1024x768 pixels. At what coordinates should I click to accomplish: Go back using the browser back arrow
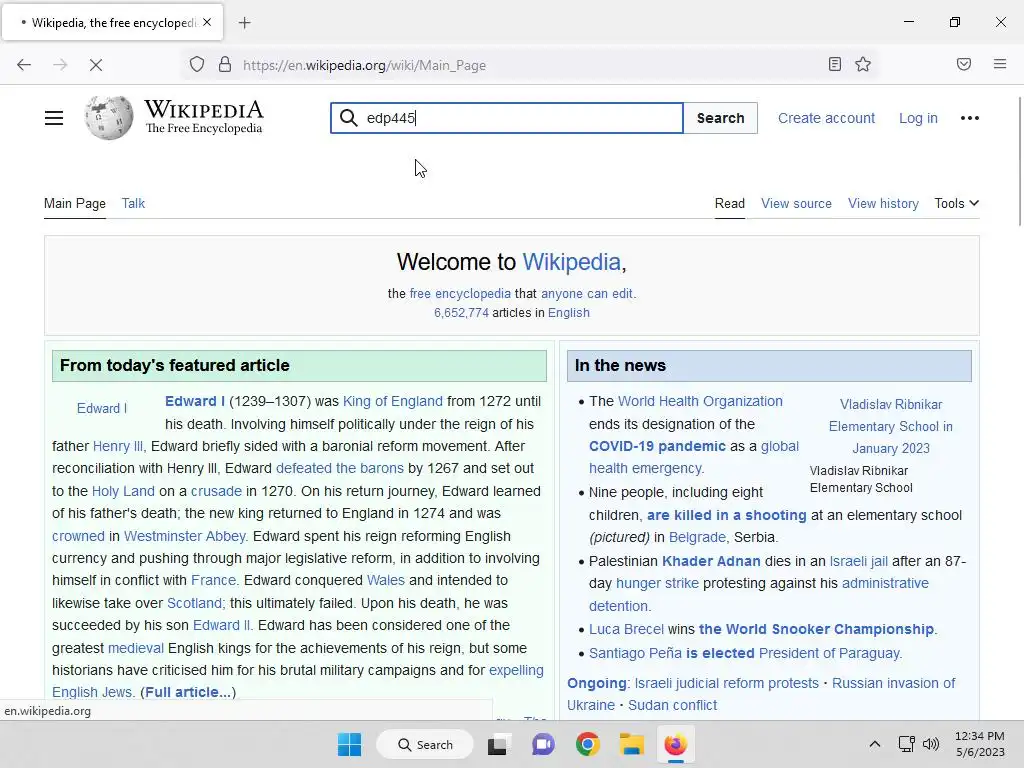click(x=24, y=65)
